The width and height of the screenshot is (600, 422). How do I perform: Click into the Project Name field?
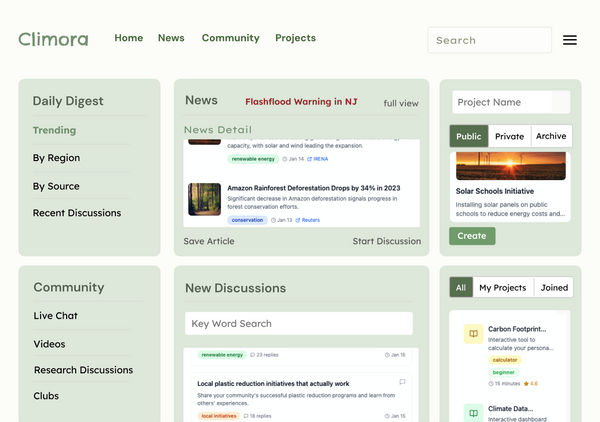[511, 102]
